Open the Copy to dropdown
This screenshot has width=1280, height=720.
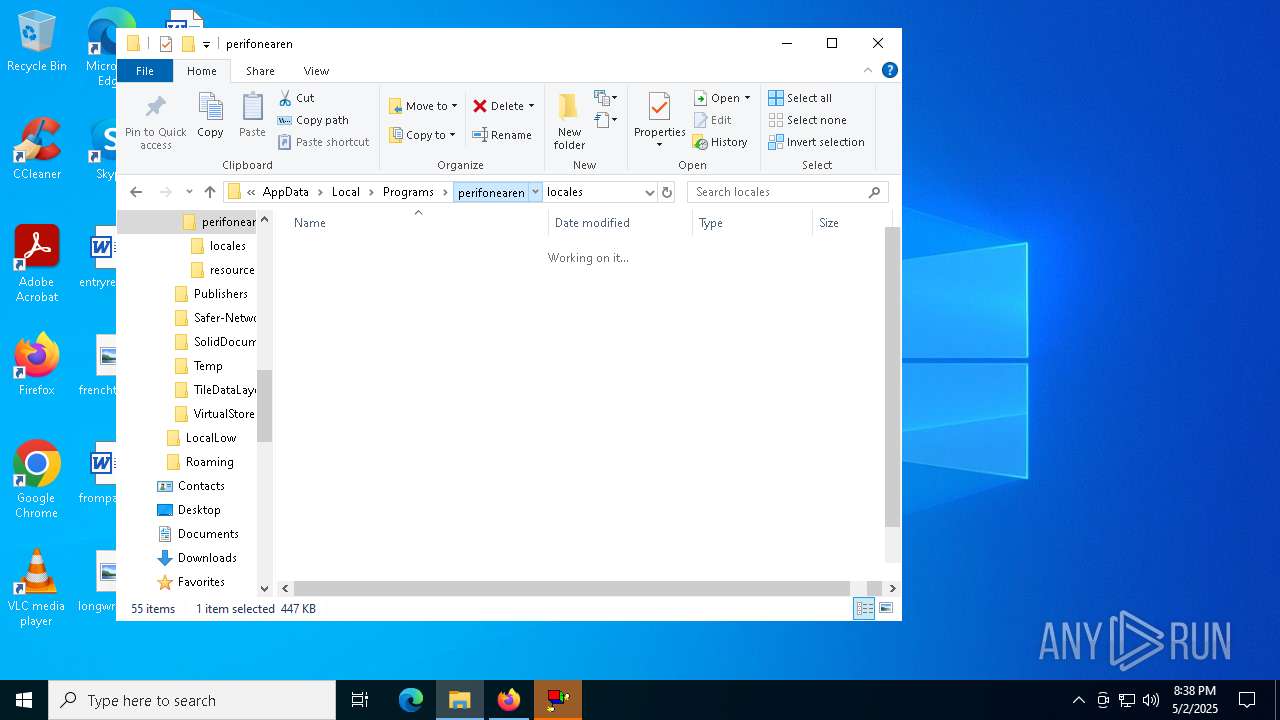(422, 135)
